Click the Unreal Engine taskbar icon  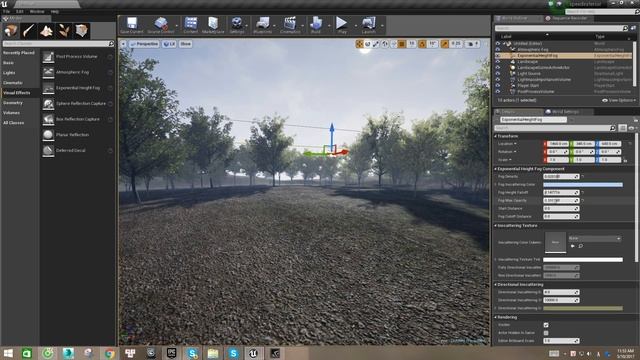pyautogui.click(x=253, y=353)
